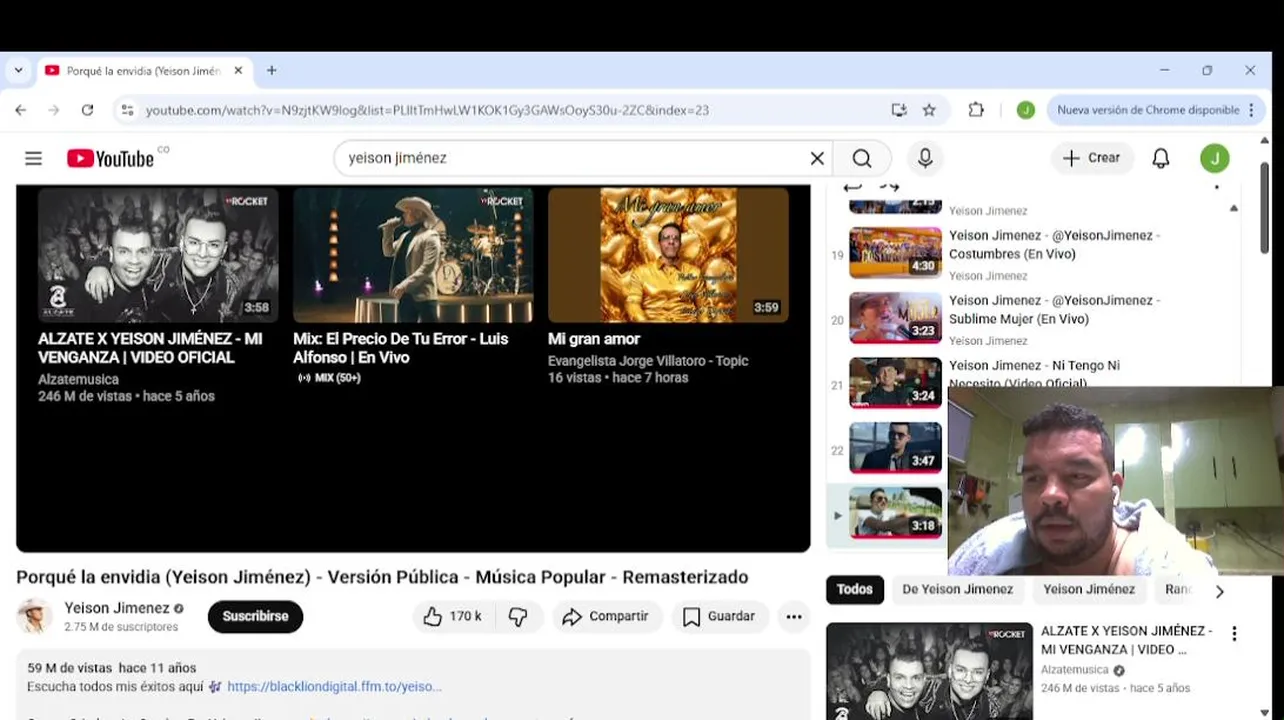Run search with the magnifier button
Viewport: 1284px width, 720px height.
pos(862,158)
